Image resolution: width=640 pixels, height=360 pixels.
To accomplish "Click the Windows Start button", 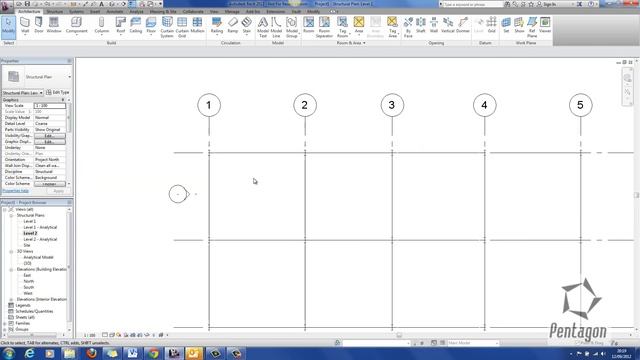I will [9, 353].
